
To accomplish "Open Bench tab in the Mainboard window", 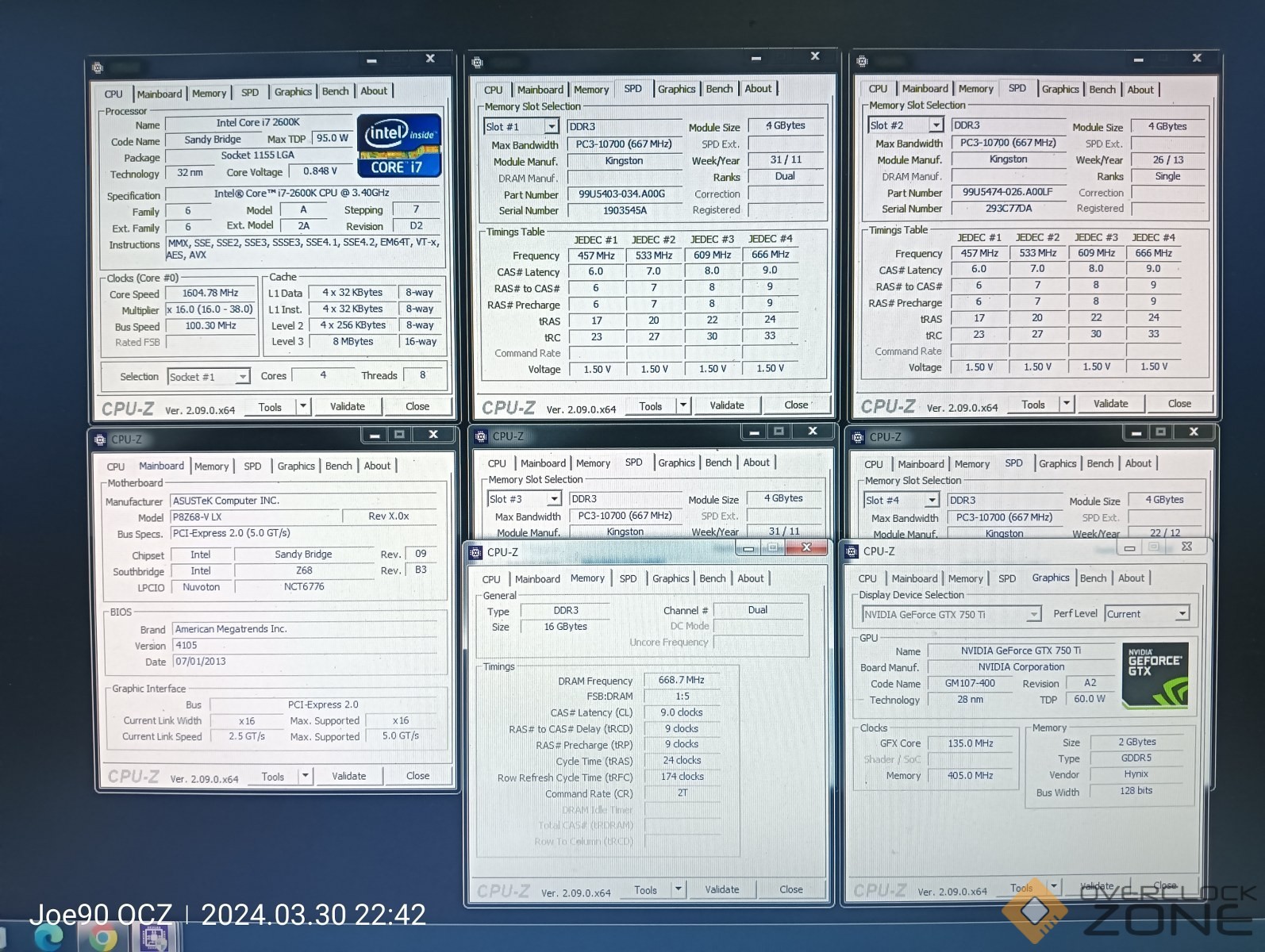I will pyautogui.click(x=339, y=466).
